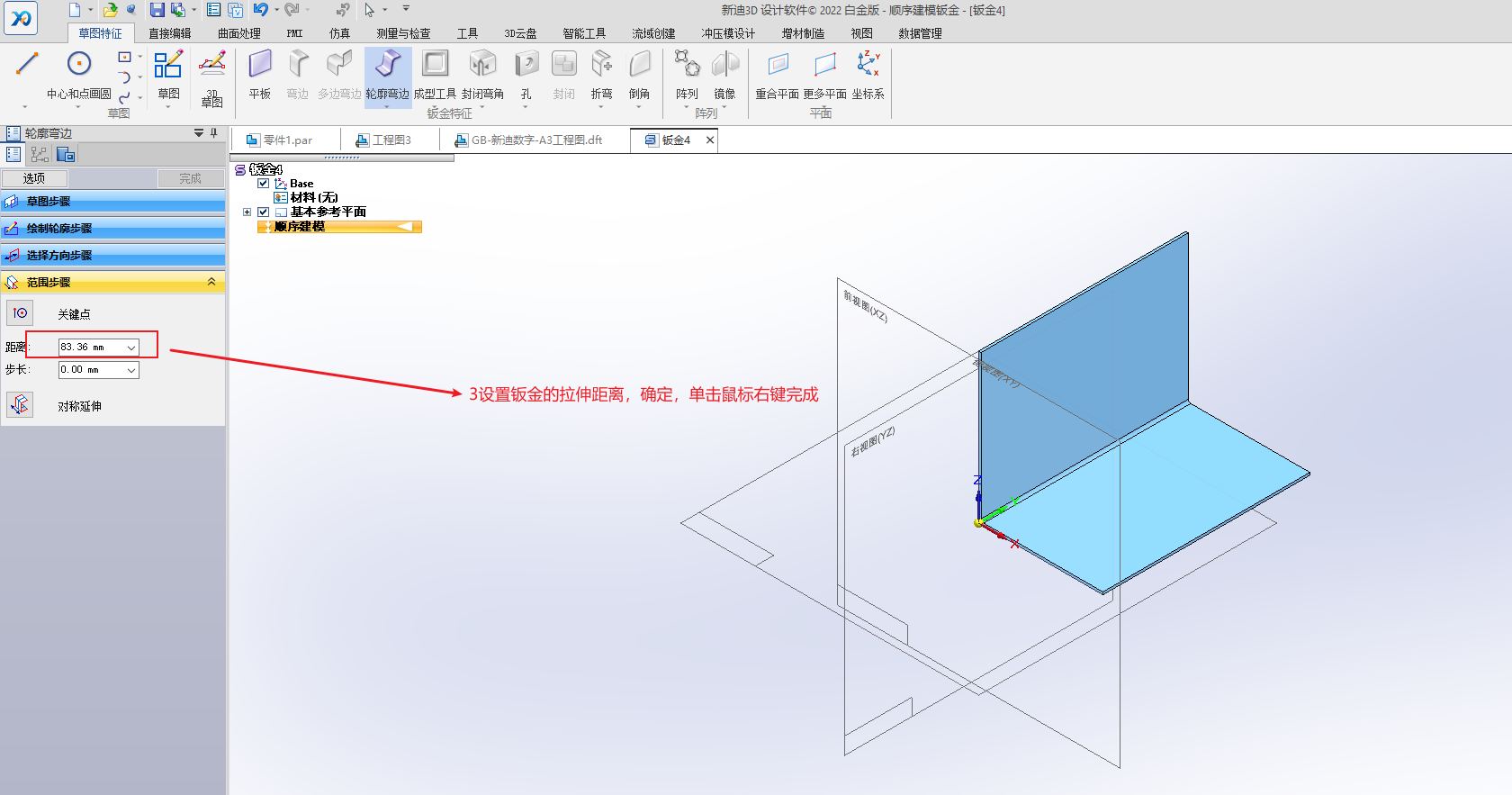Click the 更多平面 more planes tool
Viewport: 1512px width, 795px height.
825,74
